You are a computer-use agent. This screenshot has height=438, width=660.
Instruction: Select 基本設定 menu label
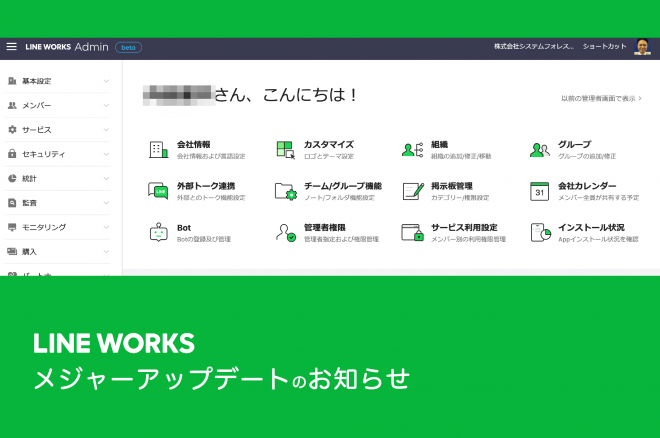pos(37,81)
